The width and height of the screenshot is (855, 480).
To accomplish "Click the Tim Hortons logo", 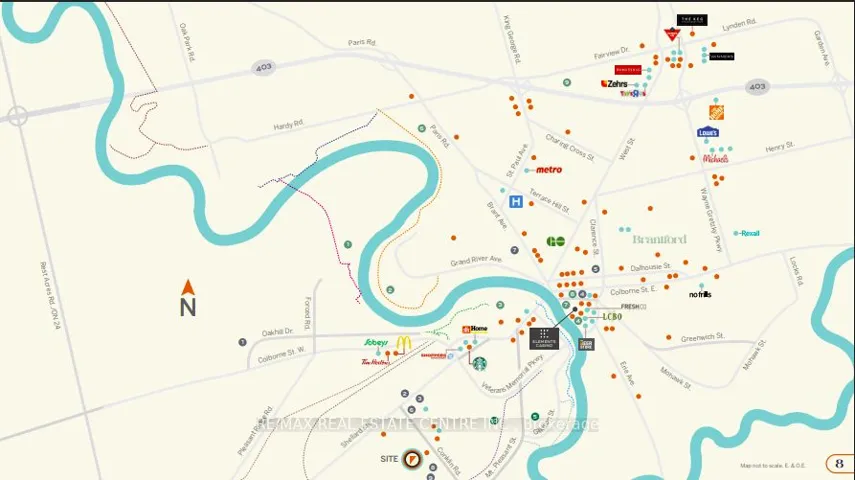I will click(x=375, y=362).
